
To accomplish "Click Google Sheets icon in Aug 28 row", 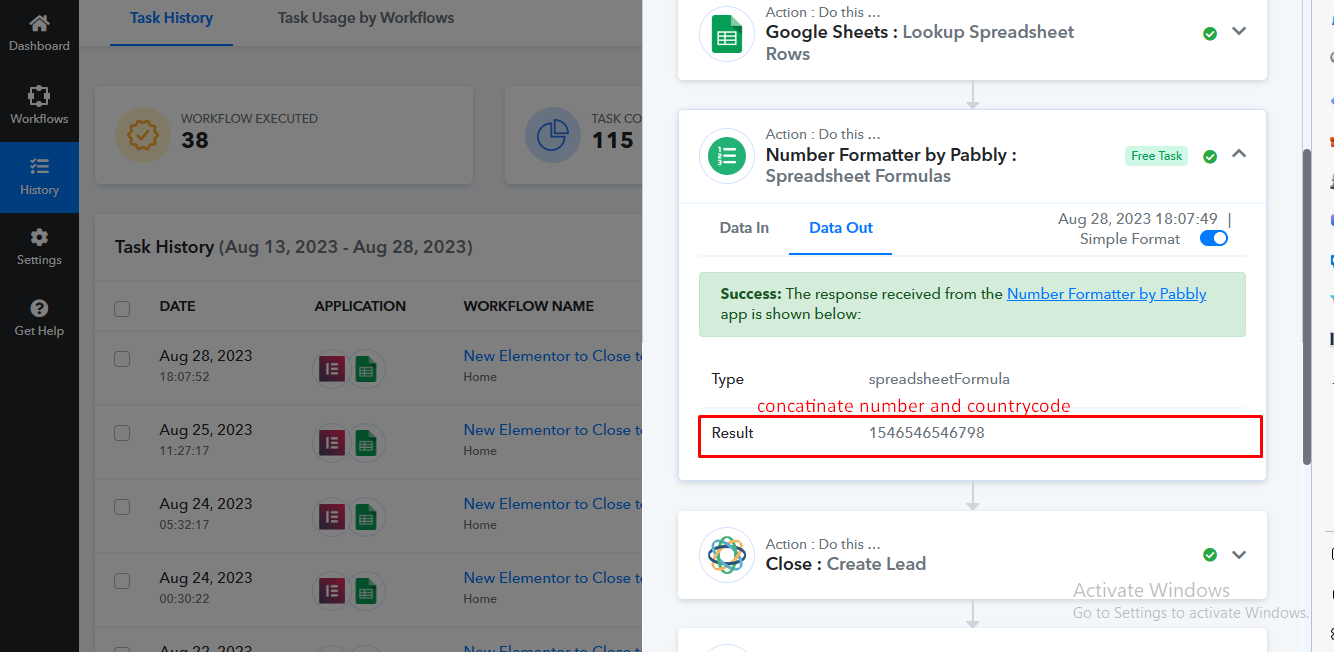I will [366, 369].
